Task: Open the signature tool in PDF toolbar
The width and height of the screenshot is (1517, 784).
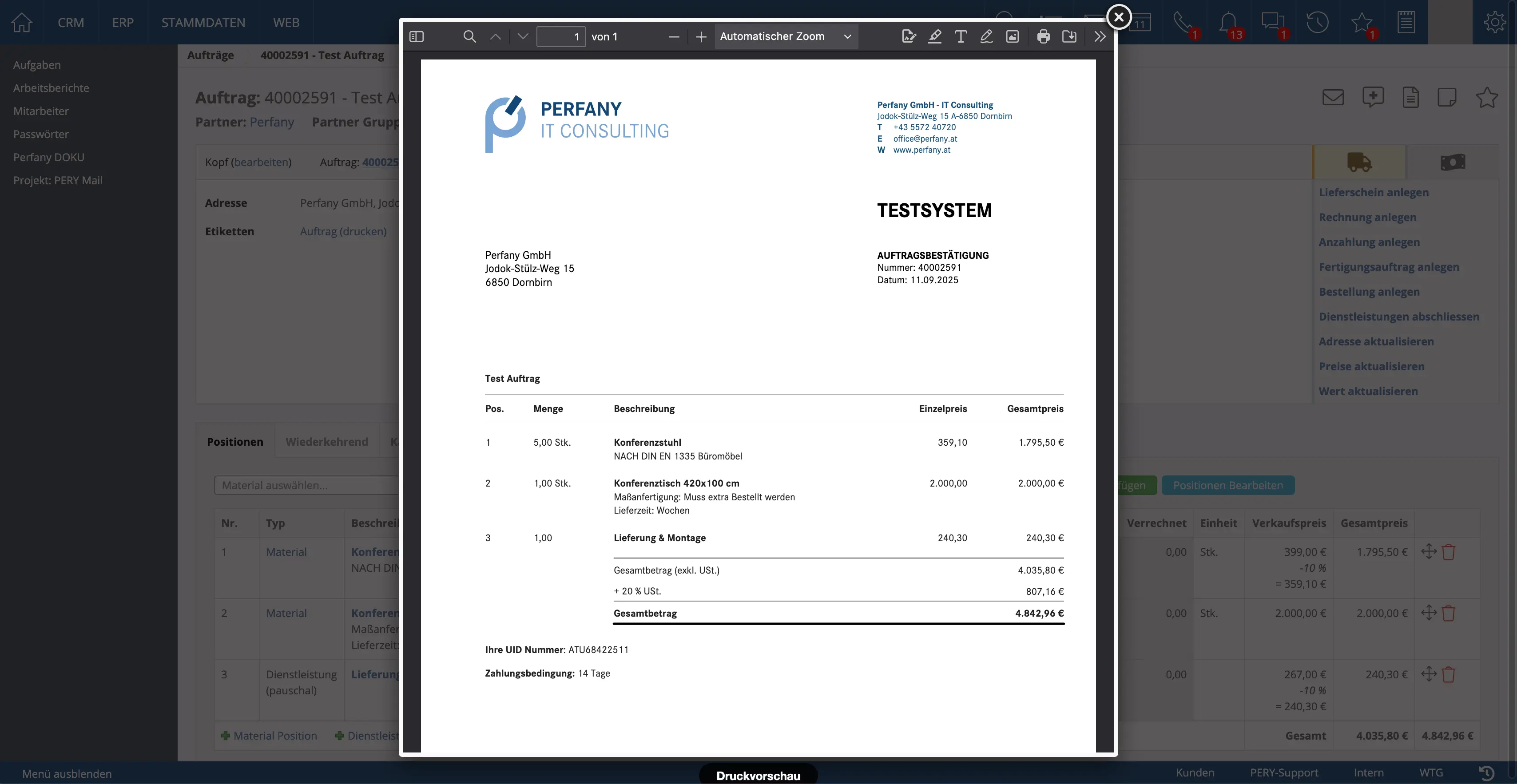Action: tap(909, 36)
